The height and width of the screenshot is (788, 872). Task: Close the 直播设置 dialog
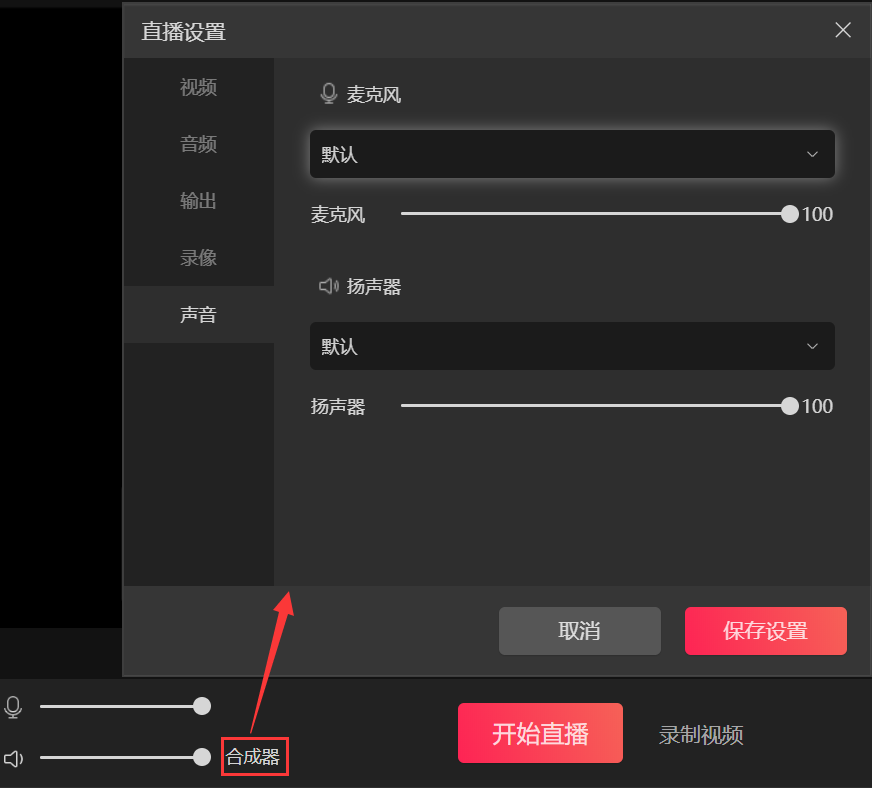click(x=843, y=30)
